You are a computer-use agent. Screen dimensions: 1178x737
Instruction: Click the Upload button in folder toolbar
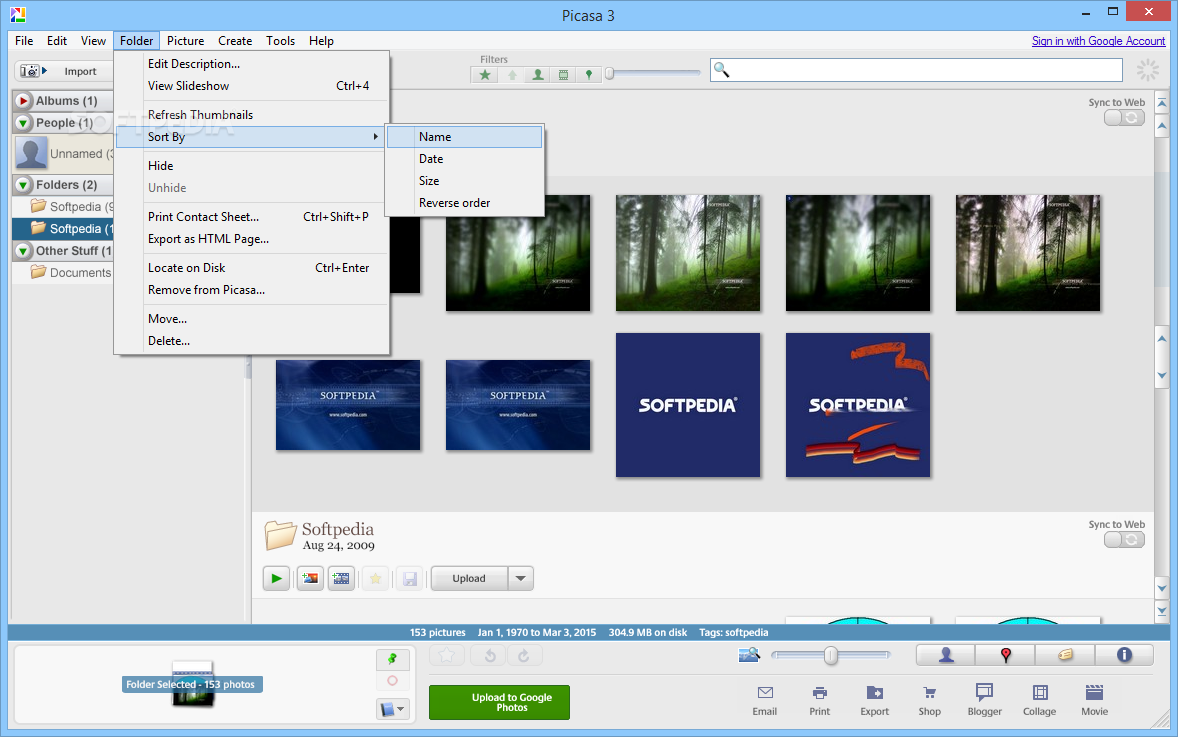click(469, 578)
